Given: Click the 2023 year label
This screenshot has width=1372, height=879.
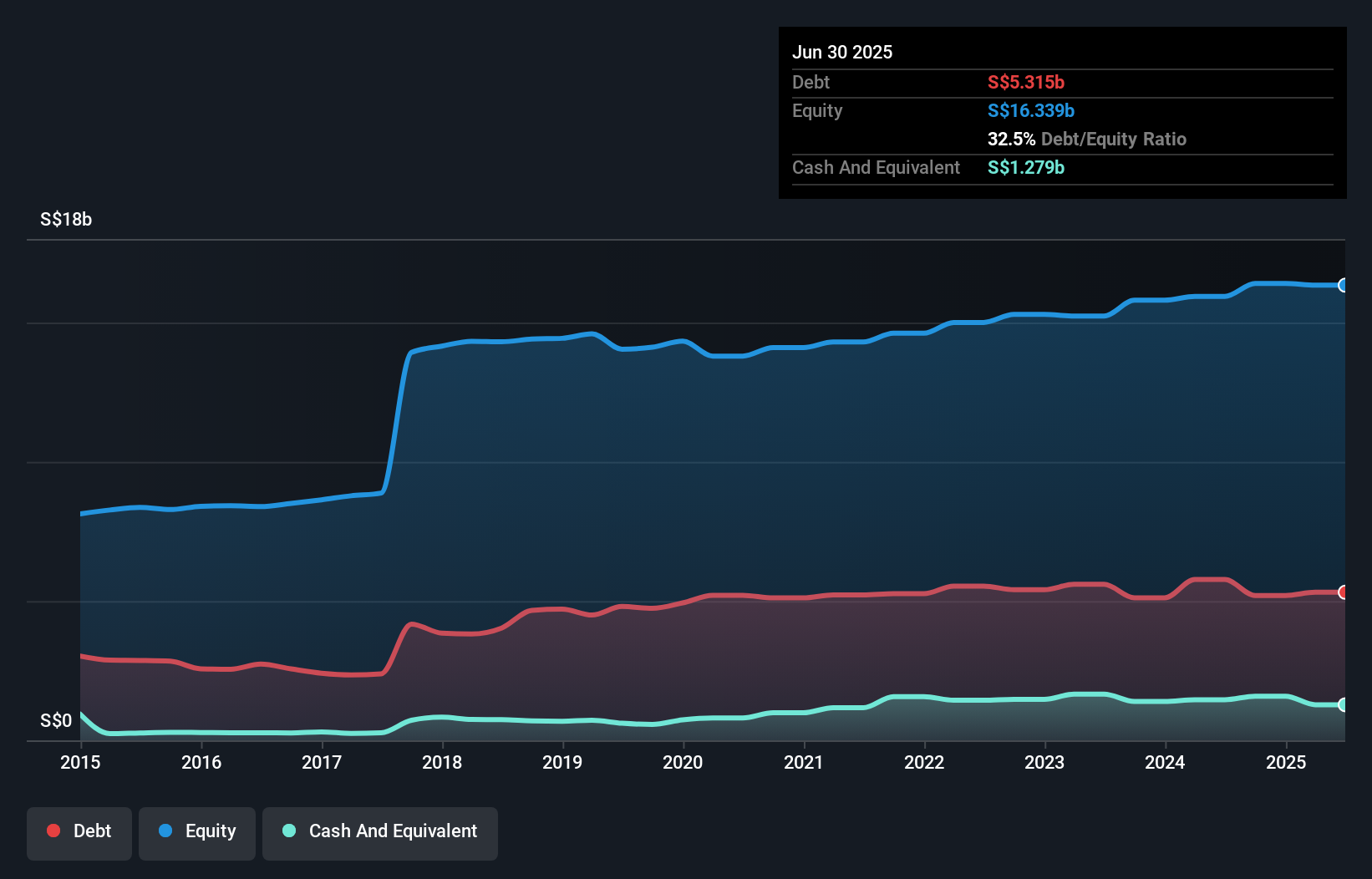Looking at the screenshot, I should [x=1044, y=763].
